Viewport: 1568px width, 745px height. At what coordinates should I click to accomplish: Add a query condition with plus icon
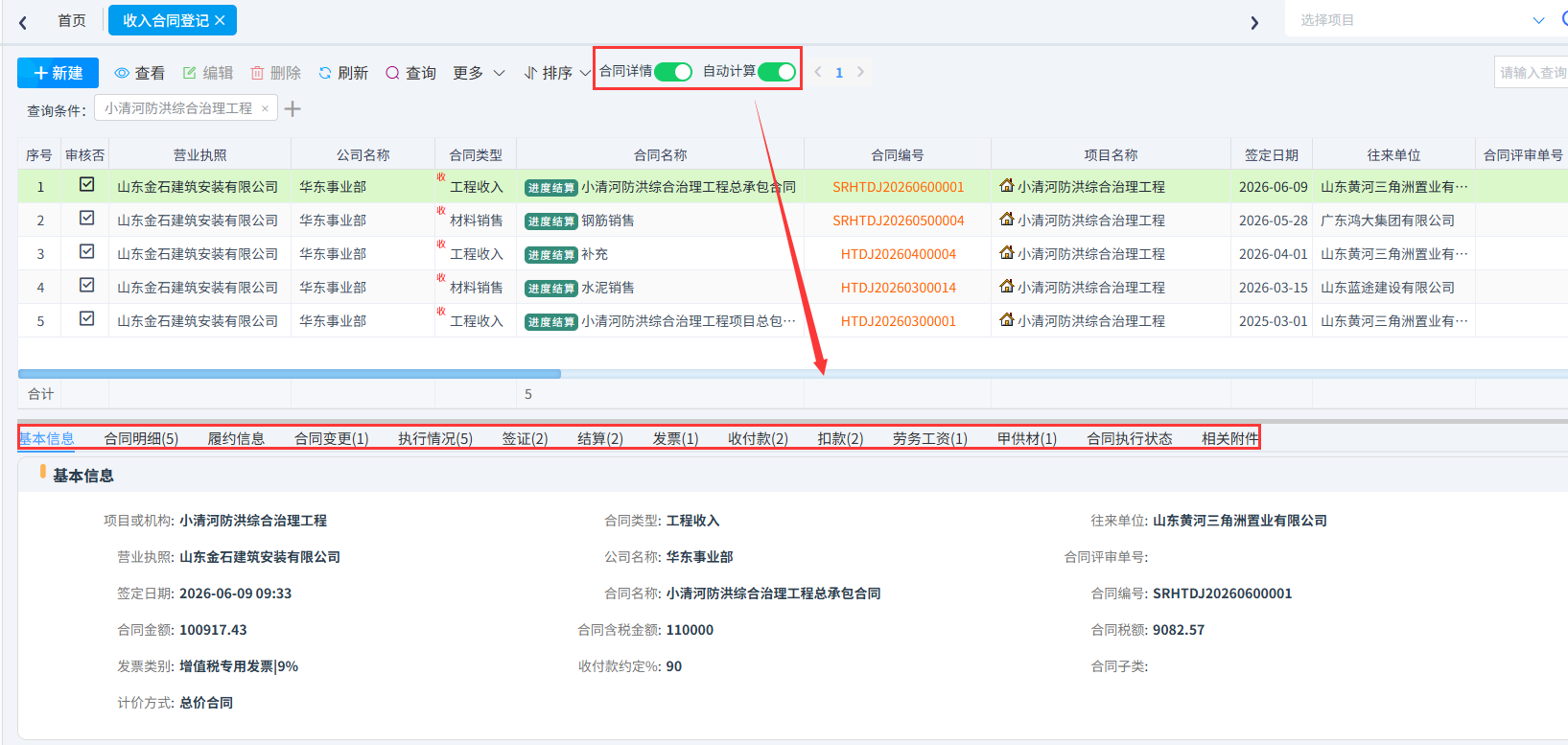293,109
